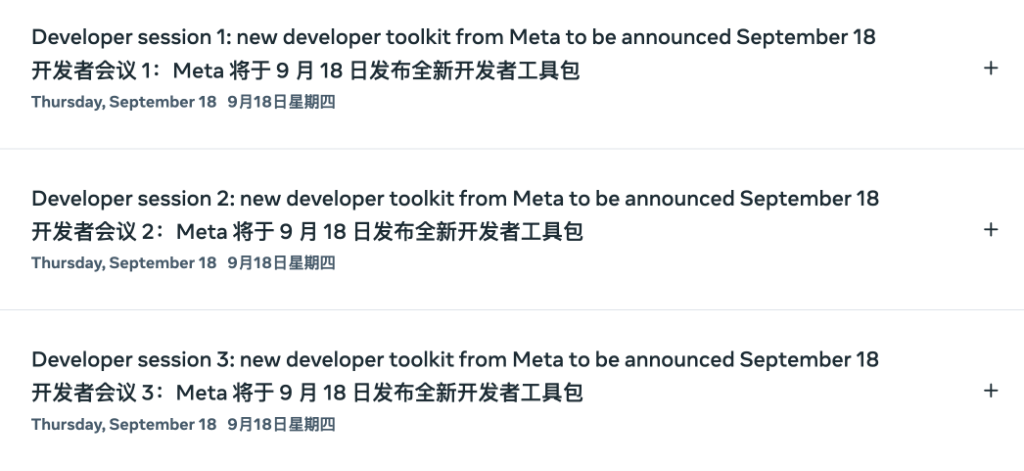Expand Developer session 1 with plus icon
The image size is (1024, 471).
(991, 68)
